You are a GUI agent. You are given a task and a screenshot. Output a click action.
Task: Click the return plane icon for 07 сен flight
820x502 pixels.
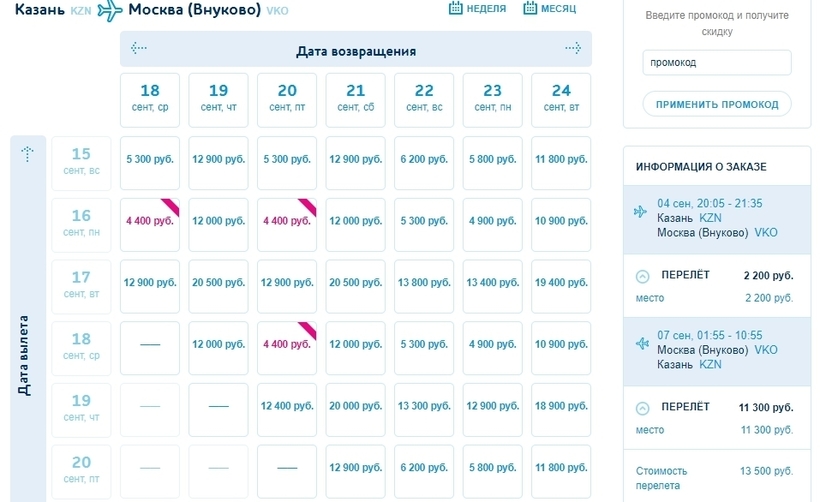pos(641,343)
